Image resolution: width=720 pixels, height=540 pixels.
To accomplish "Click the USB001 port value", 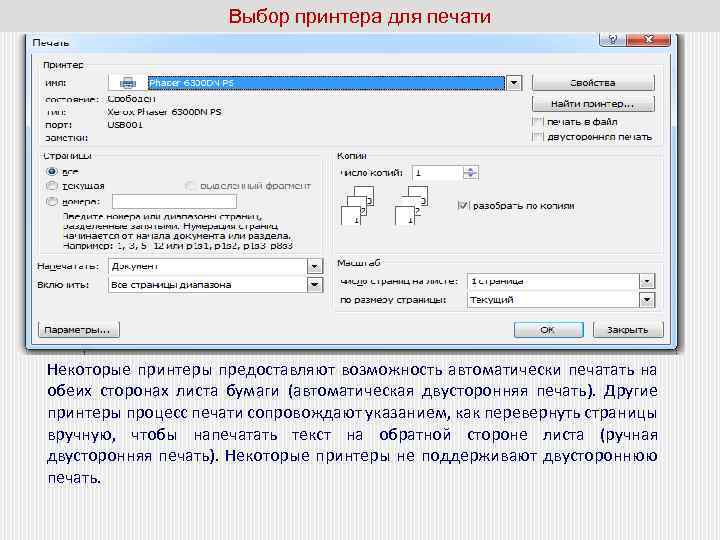I will pyautogui.click(x=125, y=124).
